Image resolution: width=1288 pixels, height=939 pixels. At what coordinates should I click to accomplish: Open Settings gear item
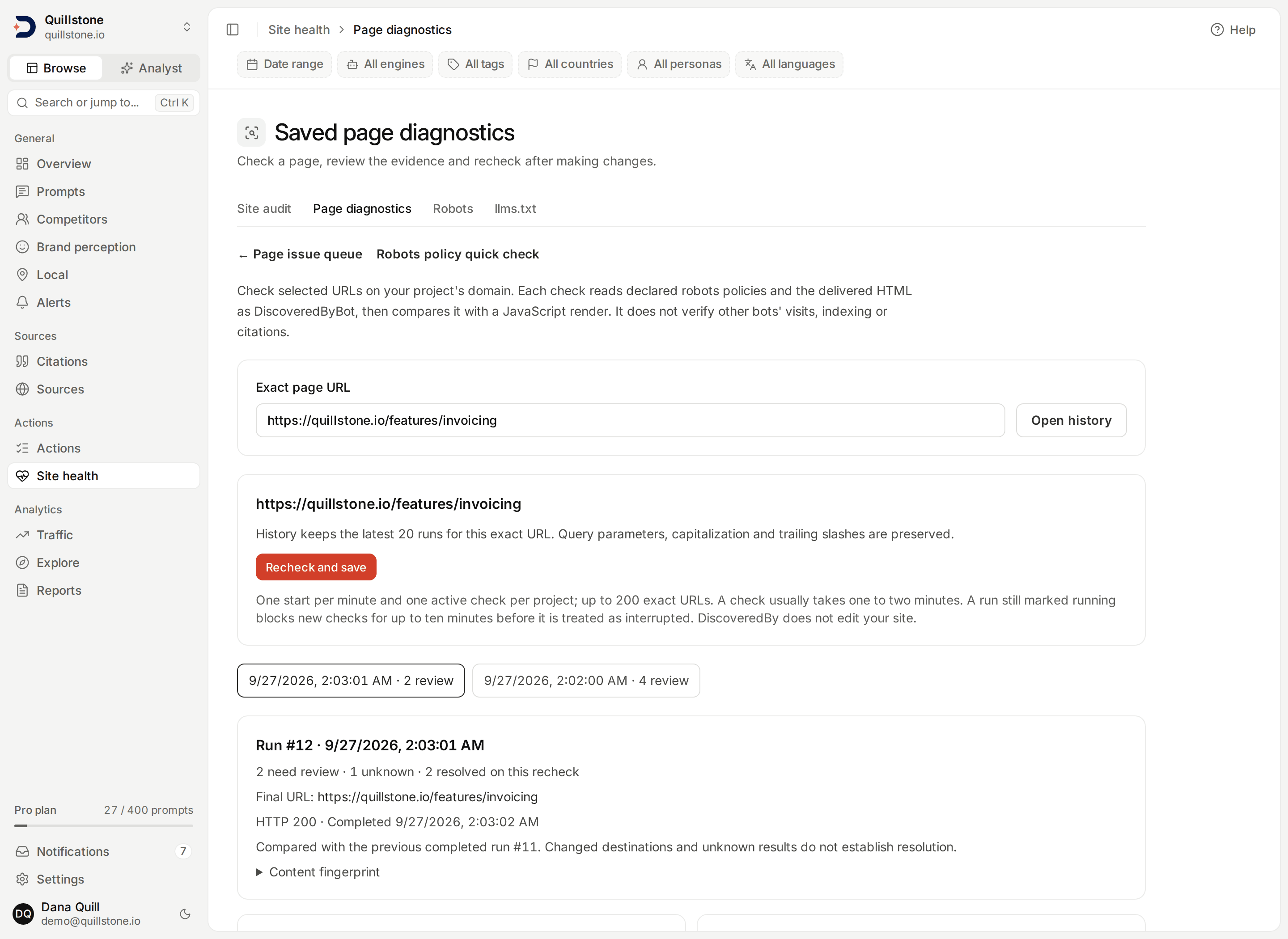click(103, 880)
